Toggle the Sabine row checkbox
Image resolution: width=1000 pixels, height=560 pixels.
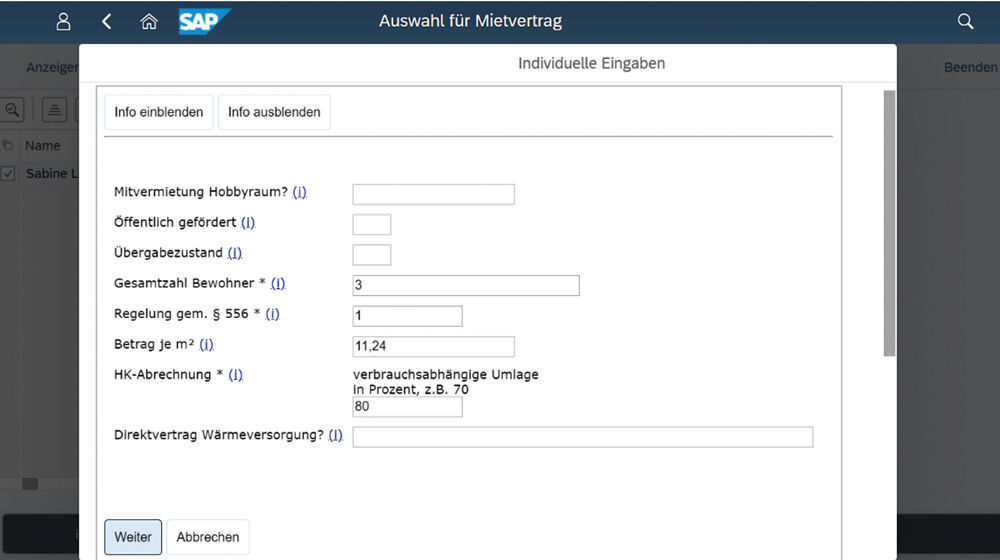pyautogui.click(x=8, y=173)
